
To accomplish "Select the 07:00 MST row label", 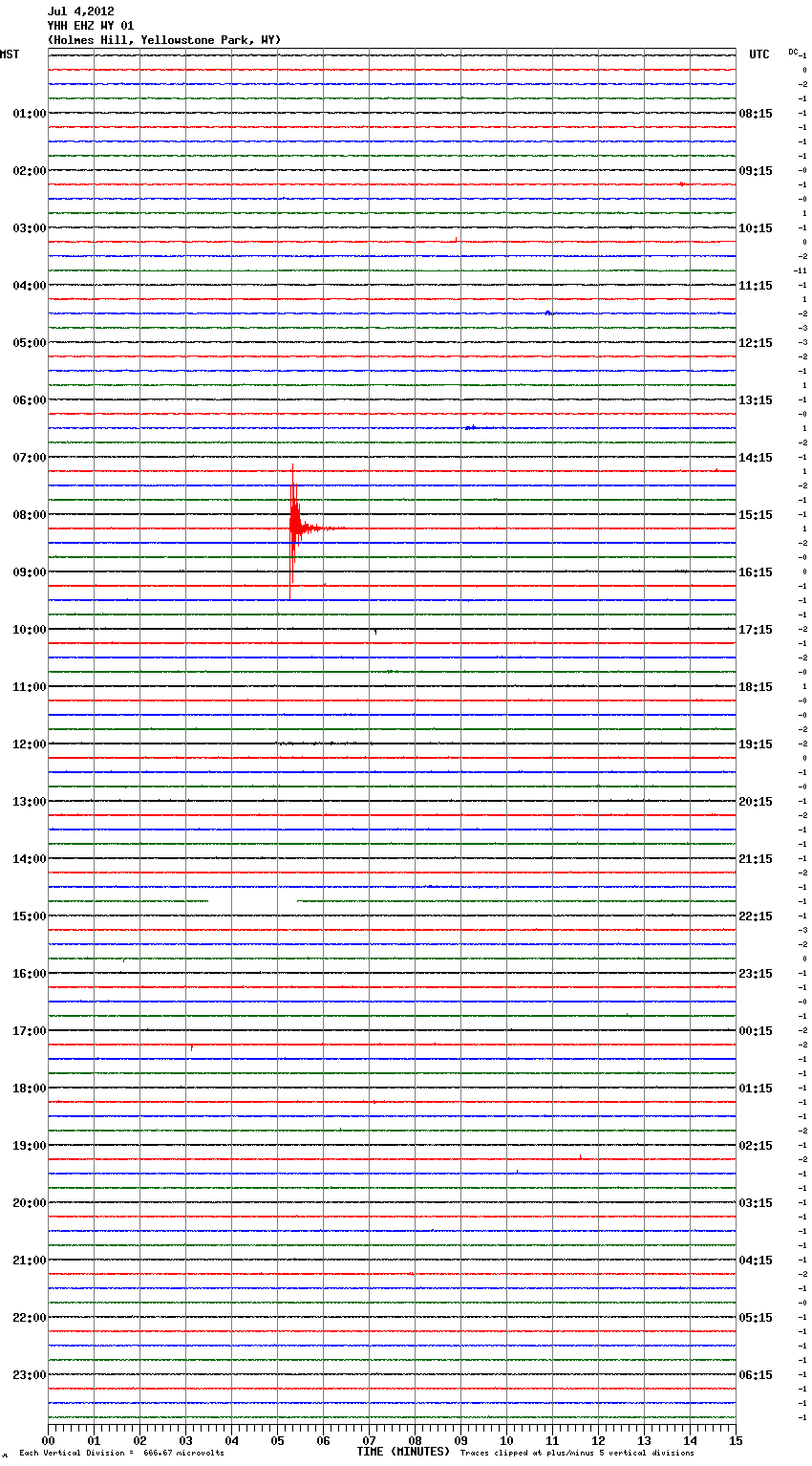I will point(30,458).
